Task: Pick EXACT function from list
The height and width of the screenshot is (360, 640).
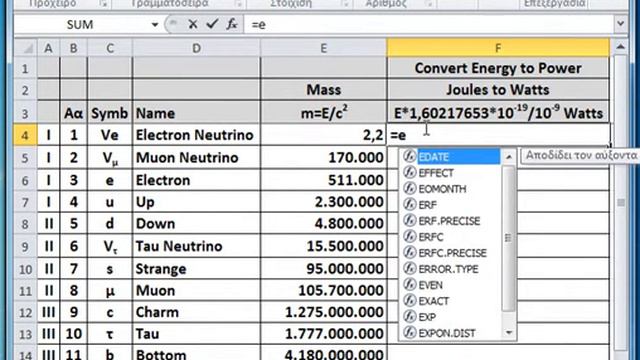Action: coord(450,301)
